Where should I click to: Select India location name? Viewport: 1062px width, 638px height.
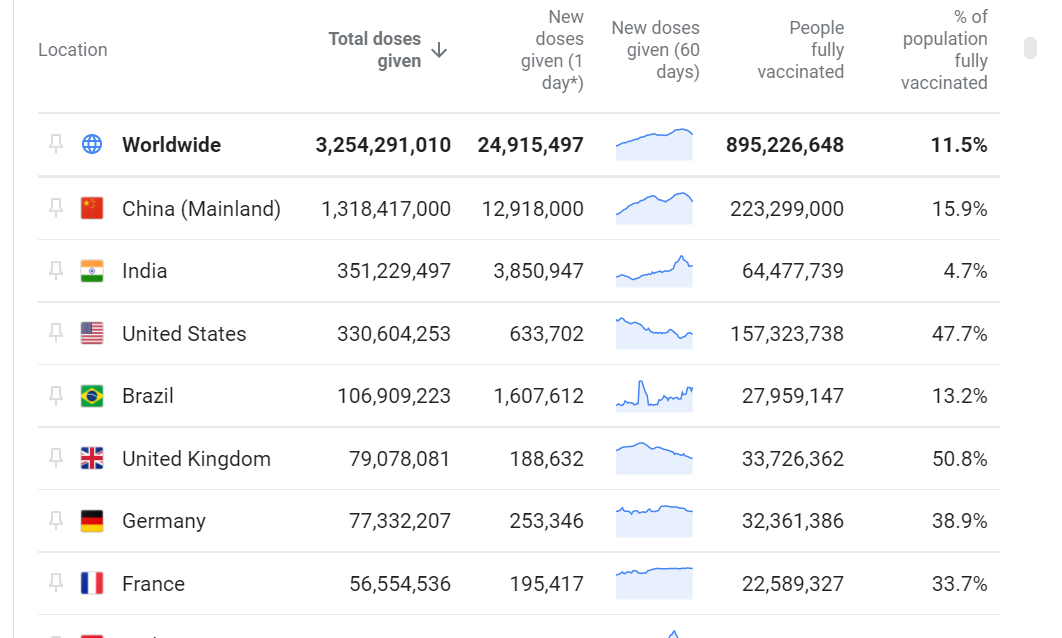tap(144, 271)
